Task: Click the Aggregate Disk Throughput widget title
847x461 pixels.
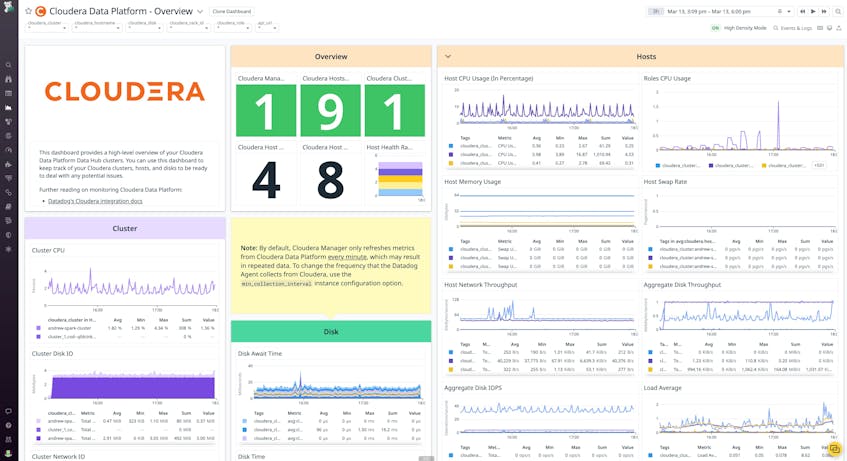Action: [x=682, y=285]
